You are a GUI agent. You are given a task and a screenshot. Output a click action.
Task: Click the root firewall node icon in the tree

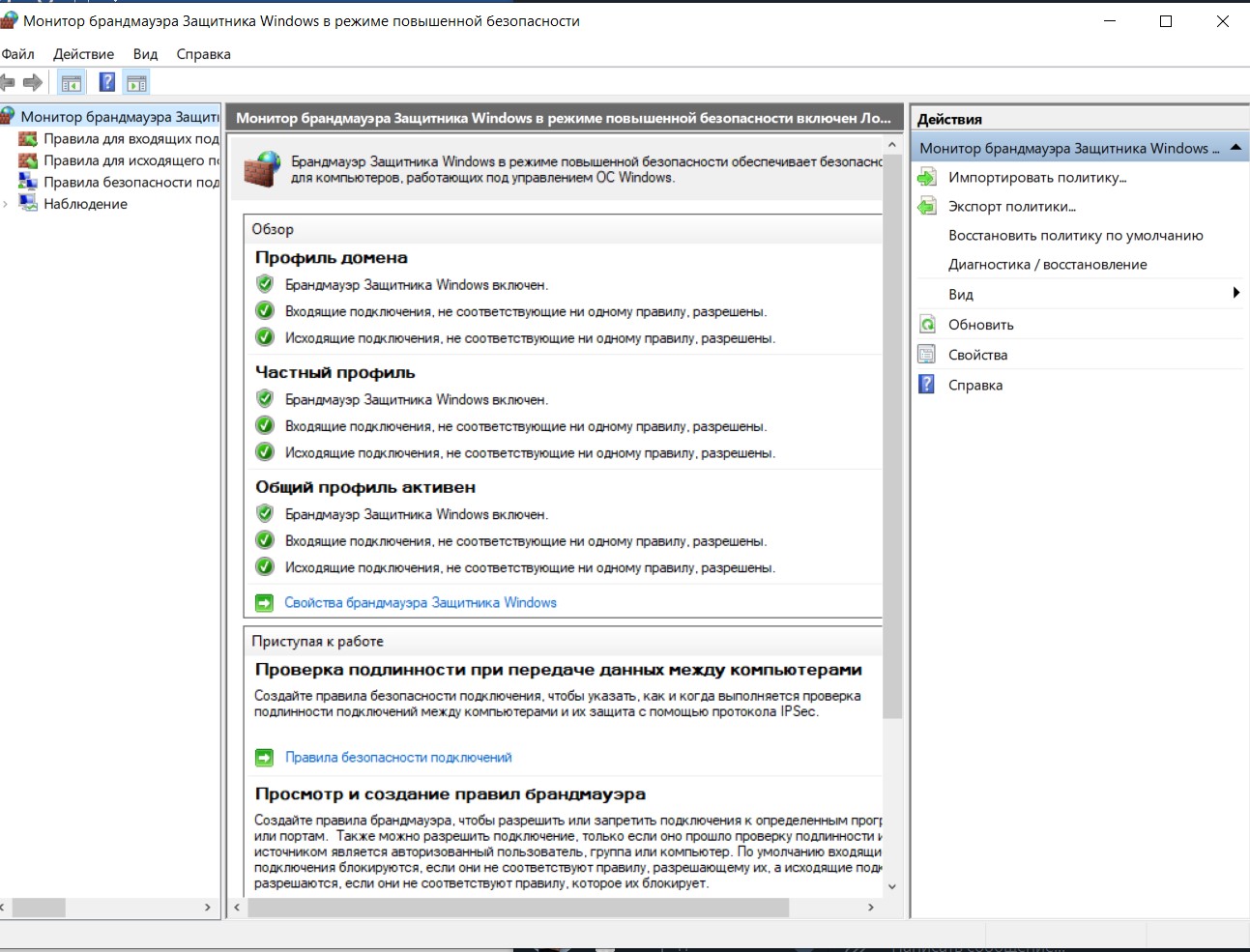(x=7, y=117)
